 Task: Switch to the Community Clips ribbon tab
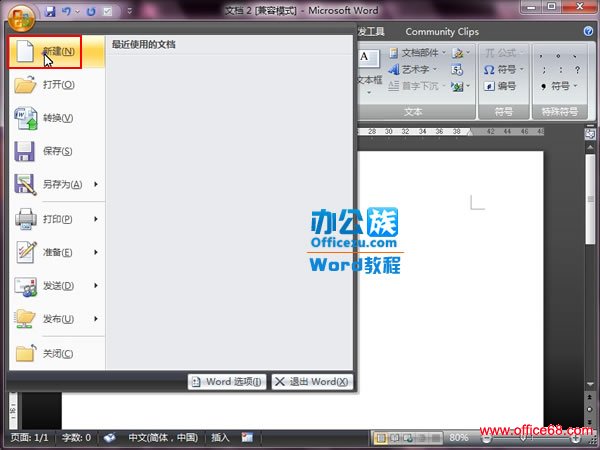click(x=442, y=32)
